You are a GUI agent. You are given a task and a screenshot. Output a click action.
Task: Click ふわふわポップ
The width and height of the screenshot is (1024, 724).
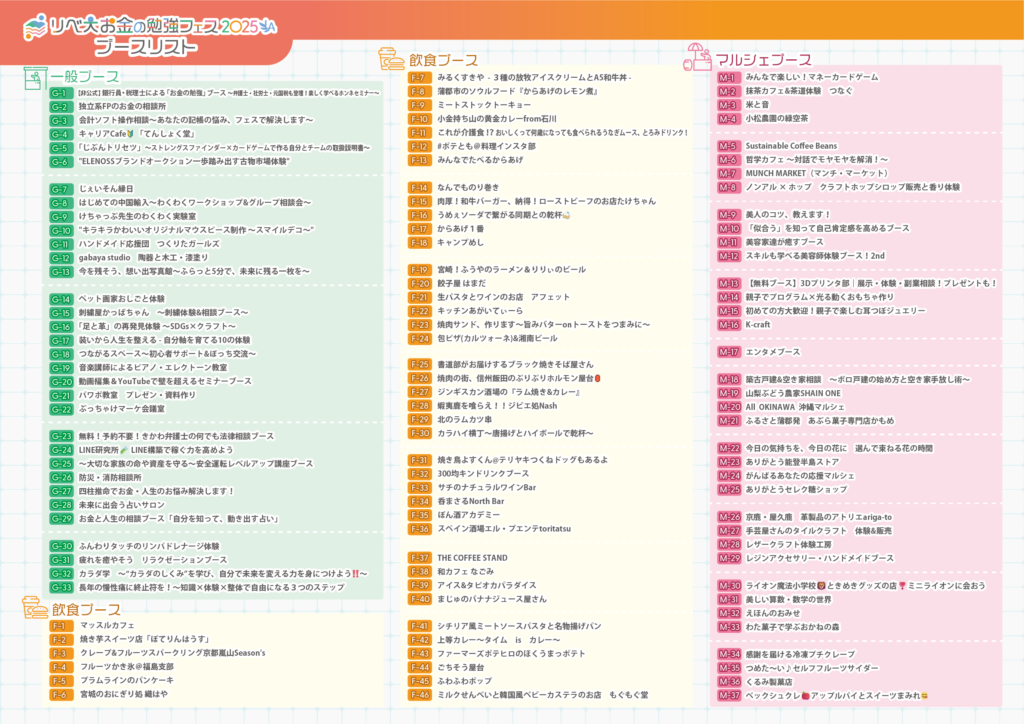pos(450,681)
